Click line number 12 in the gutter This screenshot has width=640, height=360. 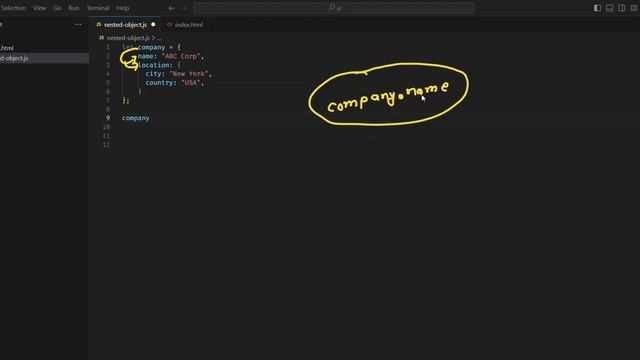[x=106, y=145]
